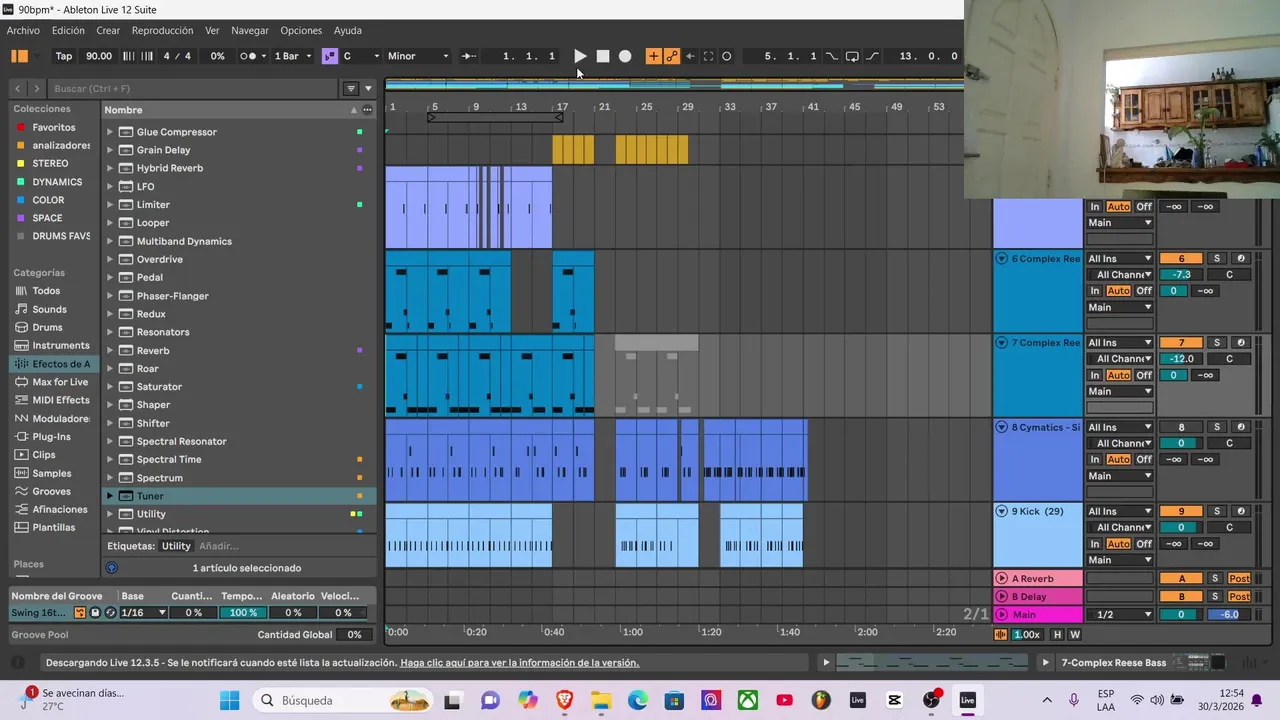Click the Stop transport button
Viewport: 1280px width, 720px height.
[x=603, y=56]
